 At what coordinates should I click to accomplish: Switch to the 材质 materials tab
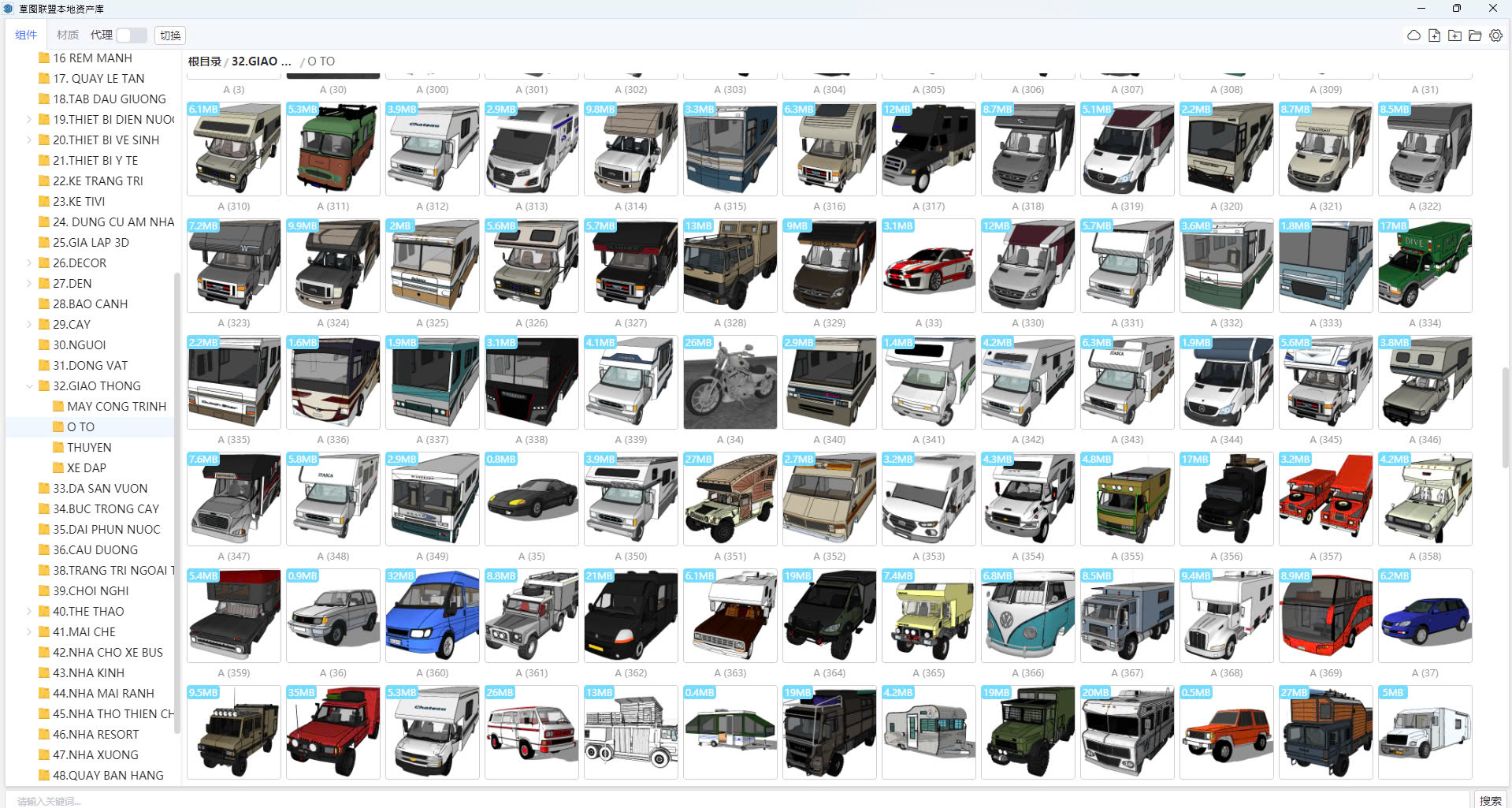pos(68,35)
